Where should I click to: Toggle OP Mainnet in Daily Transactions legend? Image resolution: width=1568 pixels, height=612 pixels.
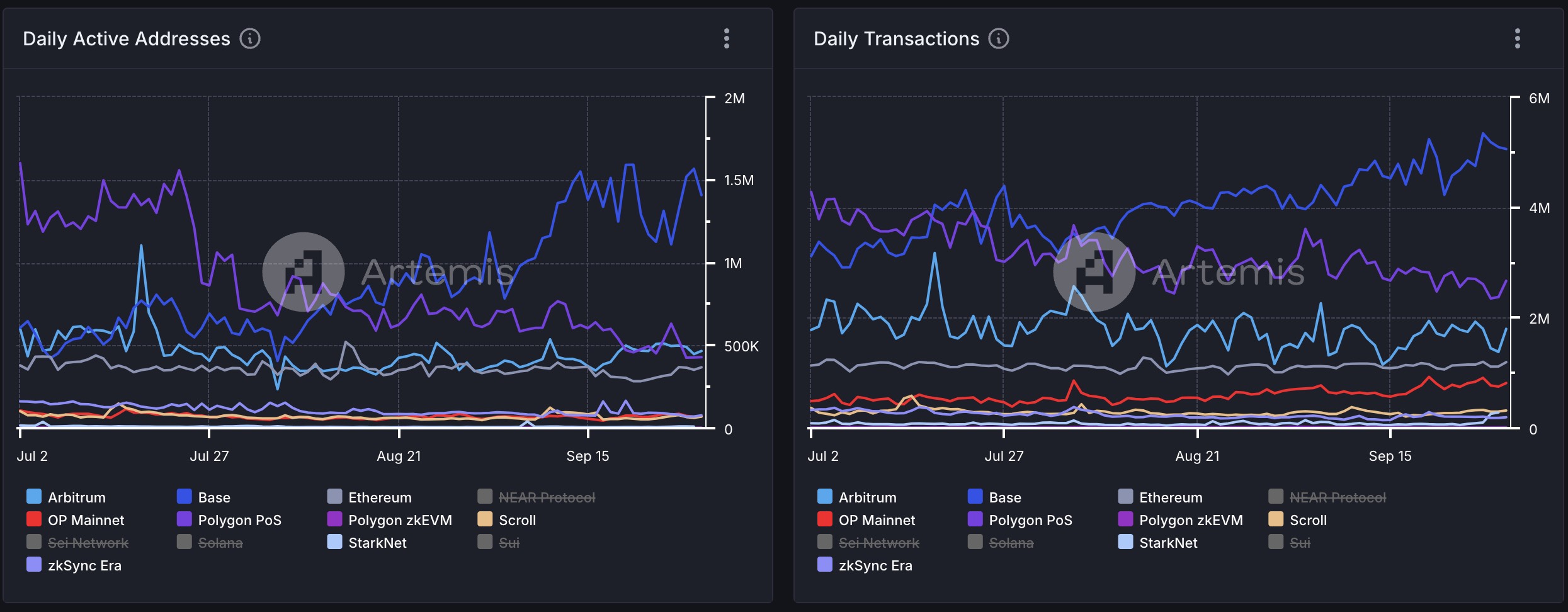click(866, 520)
